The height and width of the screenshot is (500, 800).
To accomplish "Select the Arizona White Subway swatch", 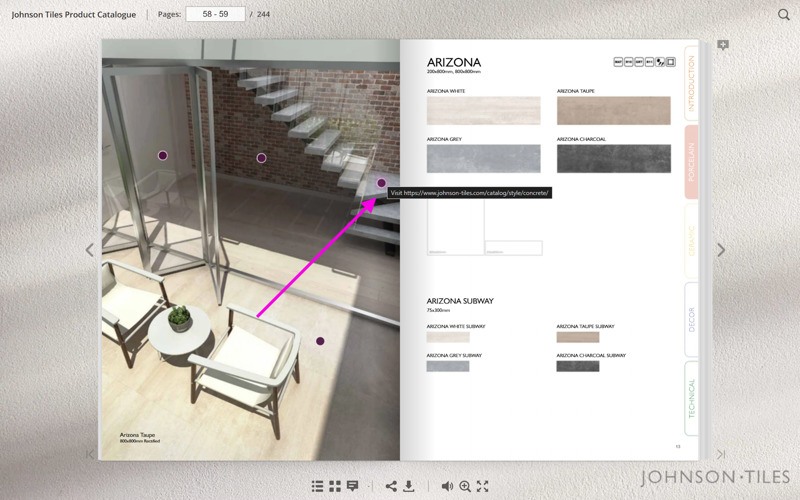I will click(x=448, y=337).
